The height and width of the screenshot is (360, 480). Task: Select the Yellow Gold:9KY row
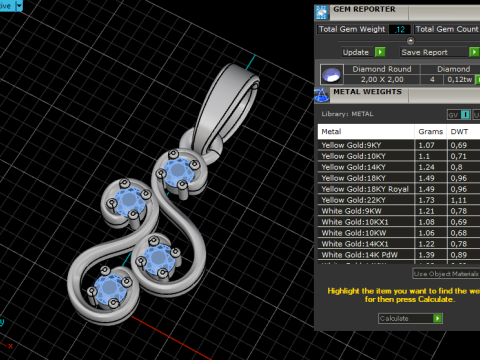coord(399,145)
